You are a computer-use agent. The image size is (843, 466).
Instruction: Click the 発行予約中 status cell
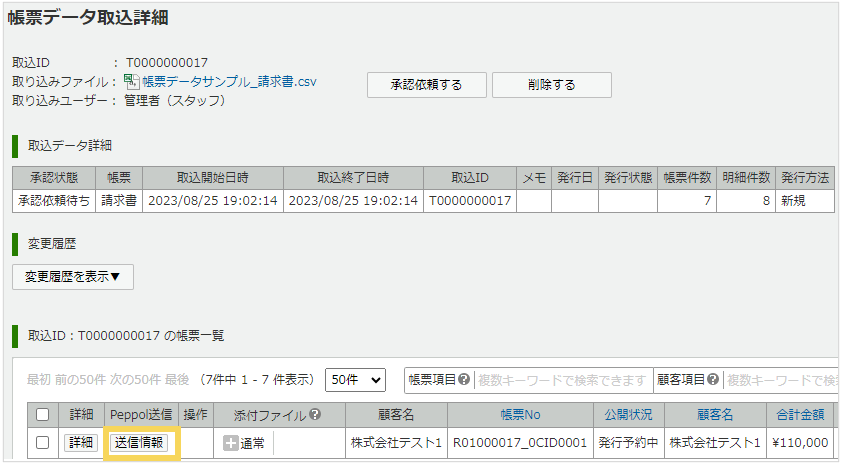tap(628, 443)
